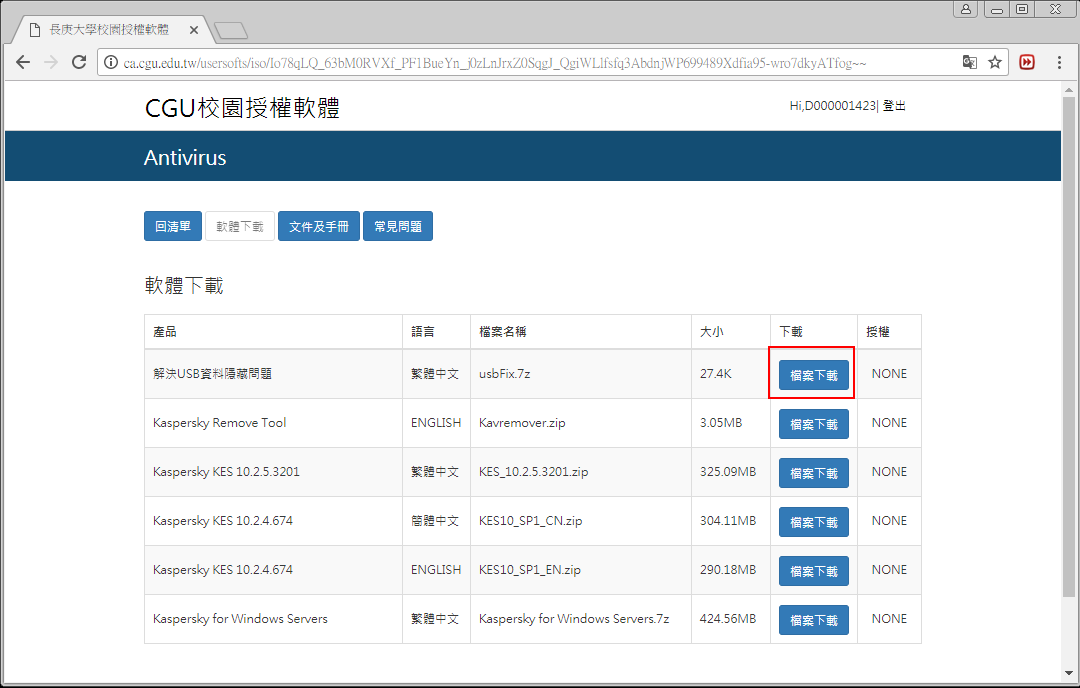Download Kaspersky for Windows Servers.7z
The image size is (1080, 688).
(x=813, y=620)
